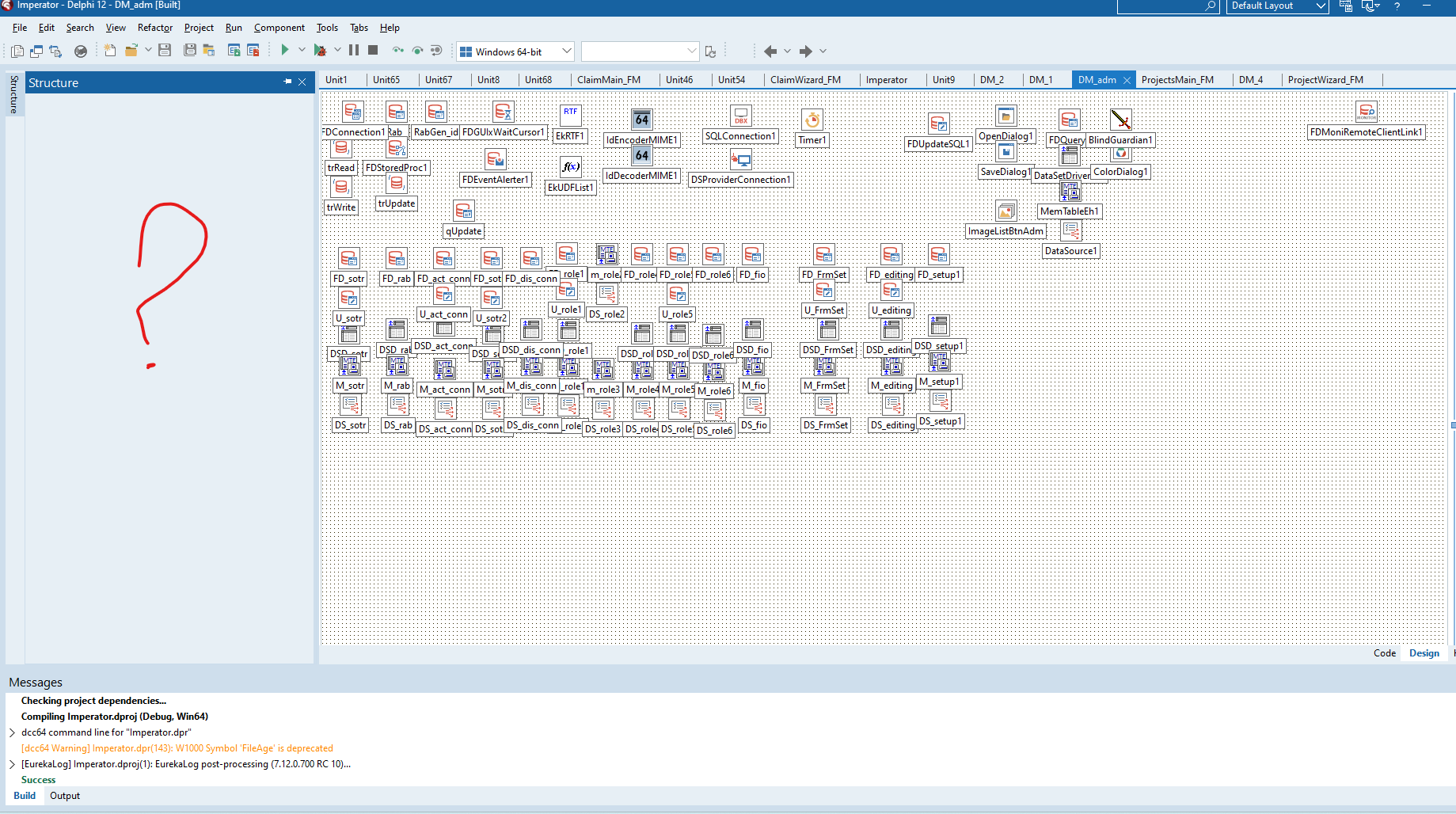Pause the running program
The image size is (1456, 814).
pyautogui.click(x=354, y=51)
